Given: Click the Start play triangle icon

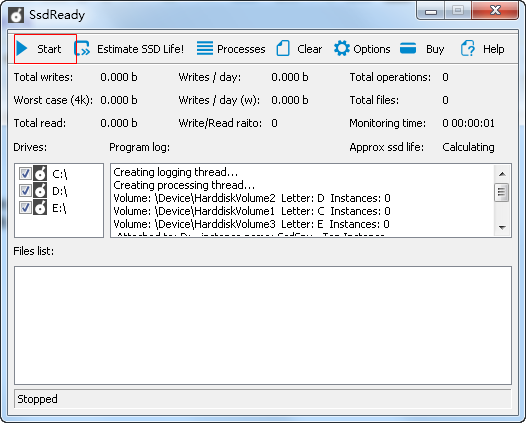Looking at the screenshot, I should (22, 48).
